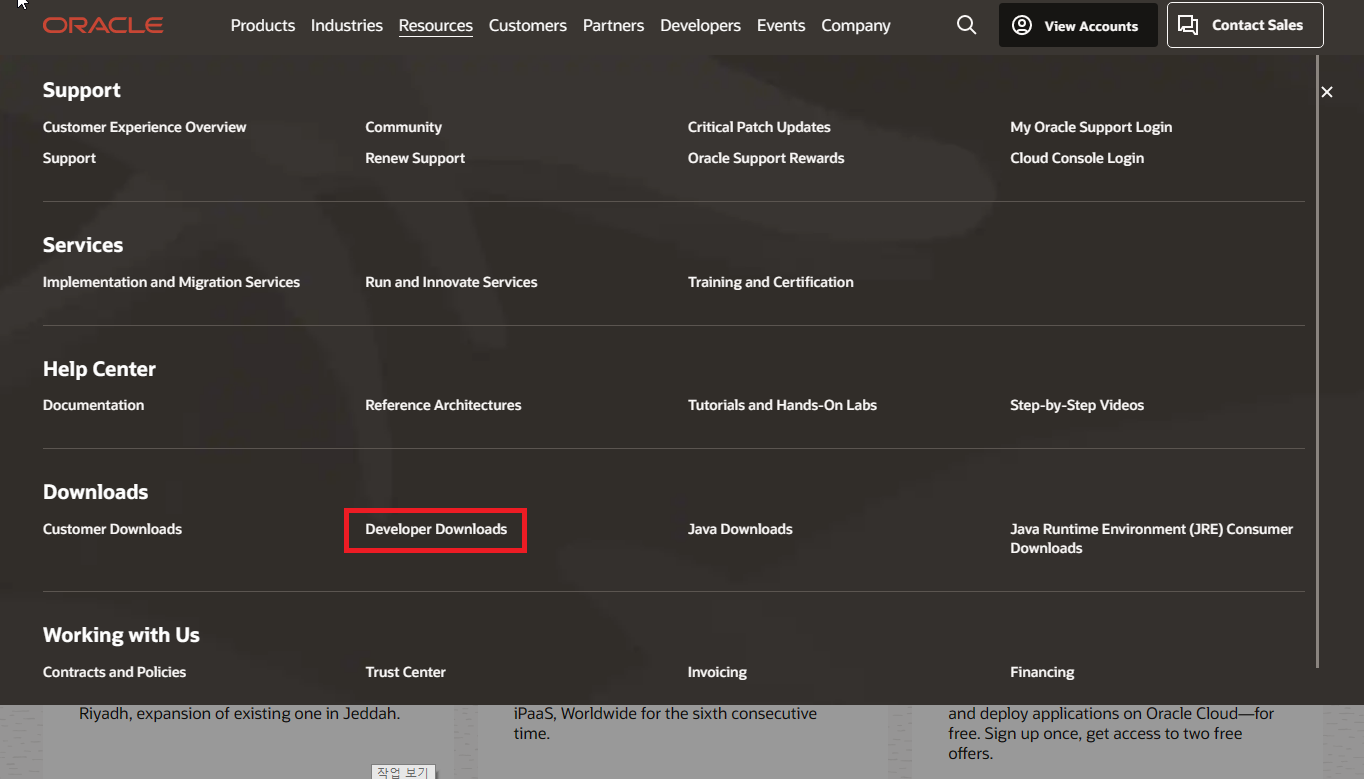Open Cloud Console Login
Screen dimensions: 1364x779
pos(1077,158)
